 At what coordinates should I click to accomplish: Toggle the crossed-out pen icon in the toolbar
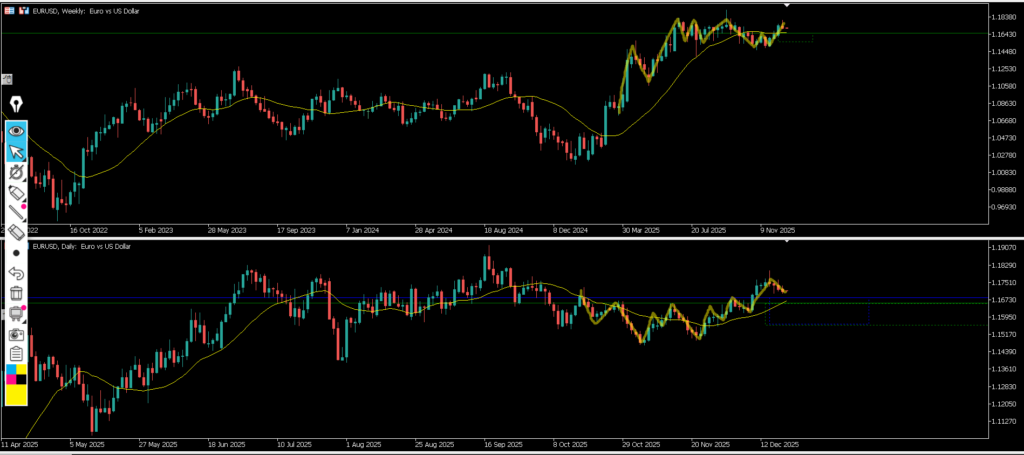click(x=16, y=172)
